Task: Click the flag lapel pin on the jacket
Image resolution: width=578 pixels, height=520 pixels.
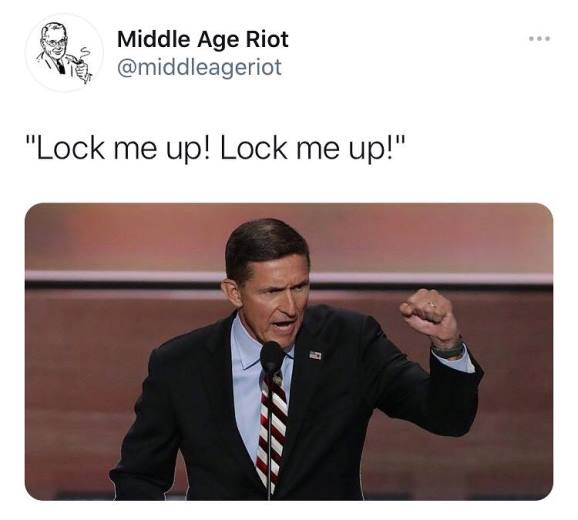Action: [x=315, y=355]
